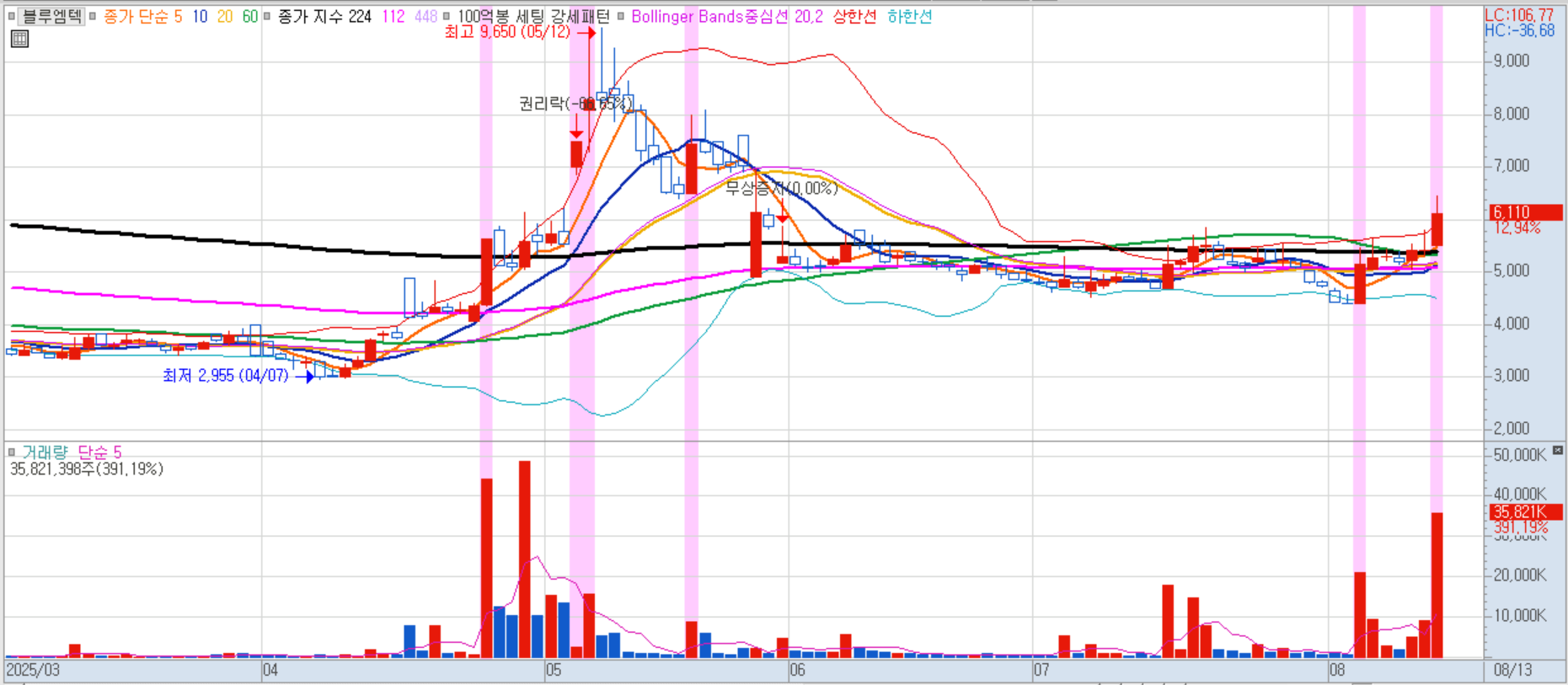Click the 8,000 price axis label
1568x685 pixels.
pos(1511,114)
